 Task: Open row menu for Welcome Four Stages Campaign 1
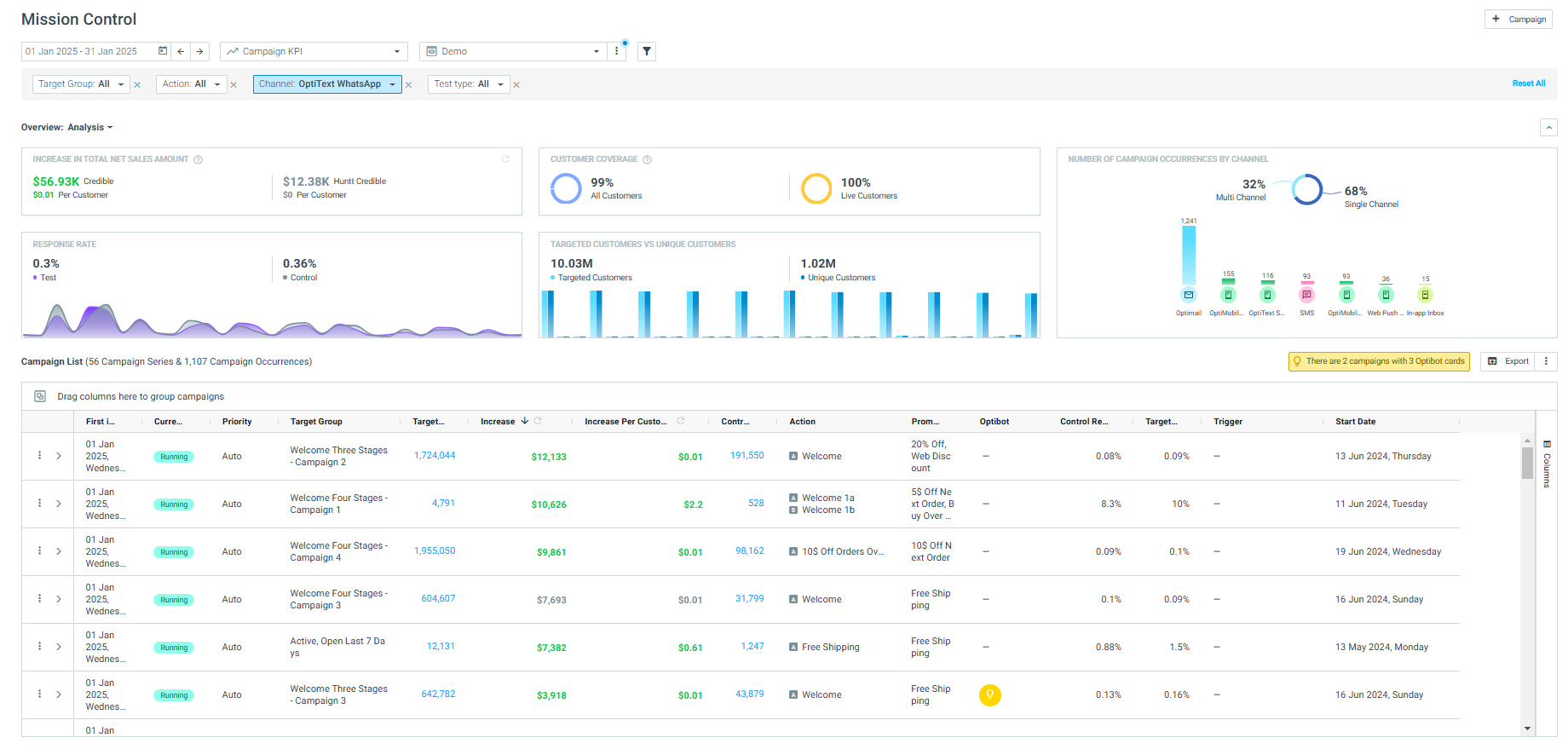click(x=39, y=504)
